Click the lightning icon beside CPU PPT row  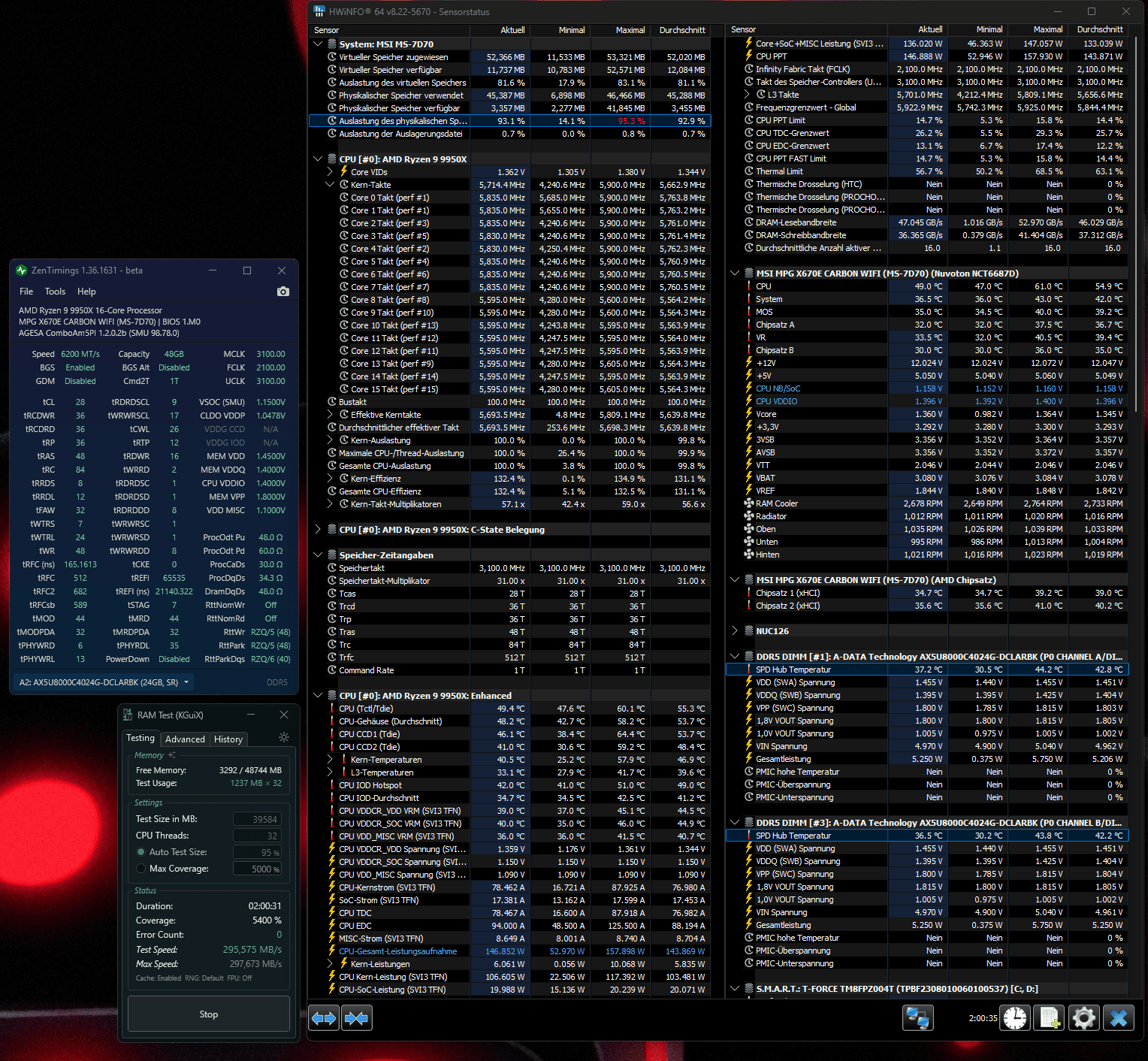pos(748,56)
